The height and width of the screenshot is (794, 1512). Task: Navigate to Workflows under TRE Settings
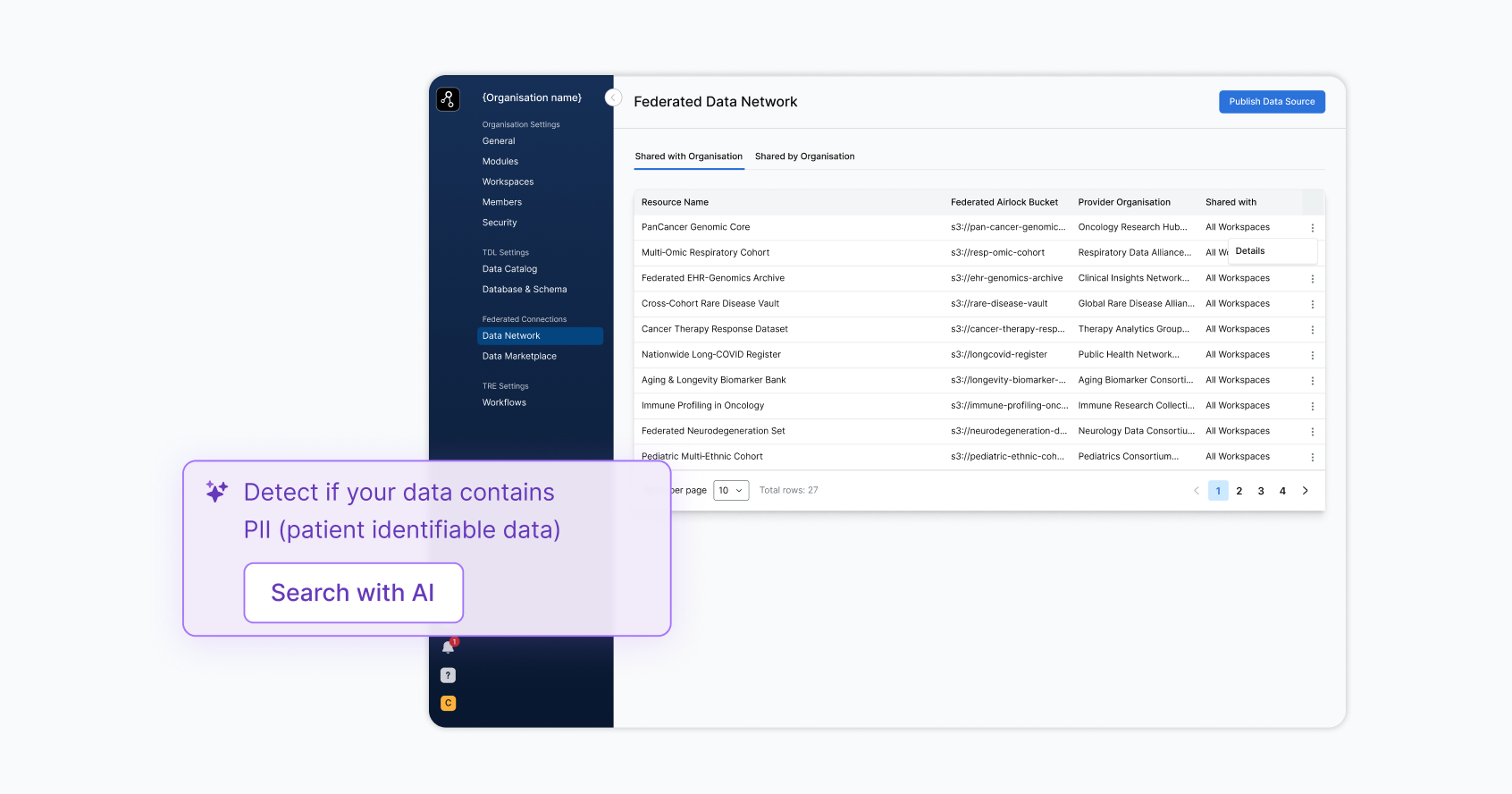[504, 402]
